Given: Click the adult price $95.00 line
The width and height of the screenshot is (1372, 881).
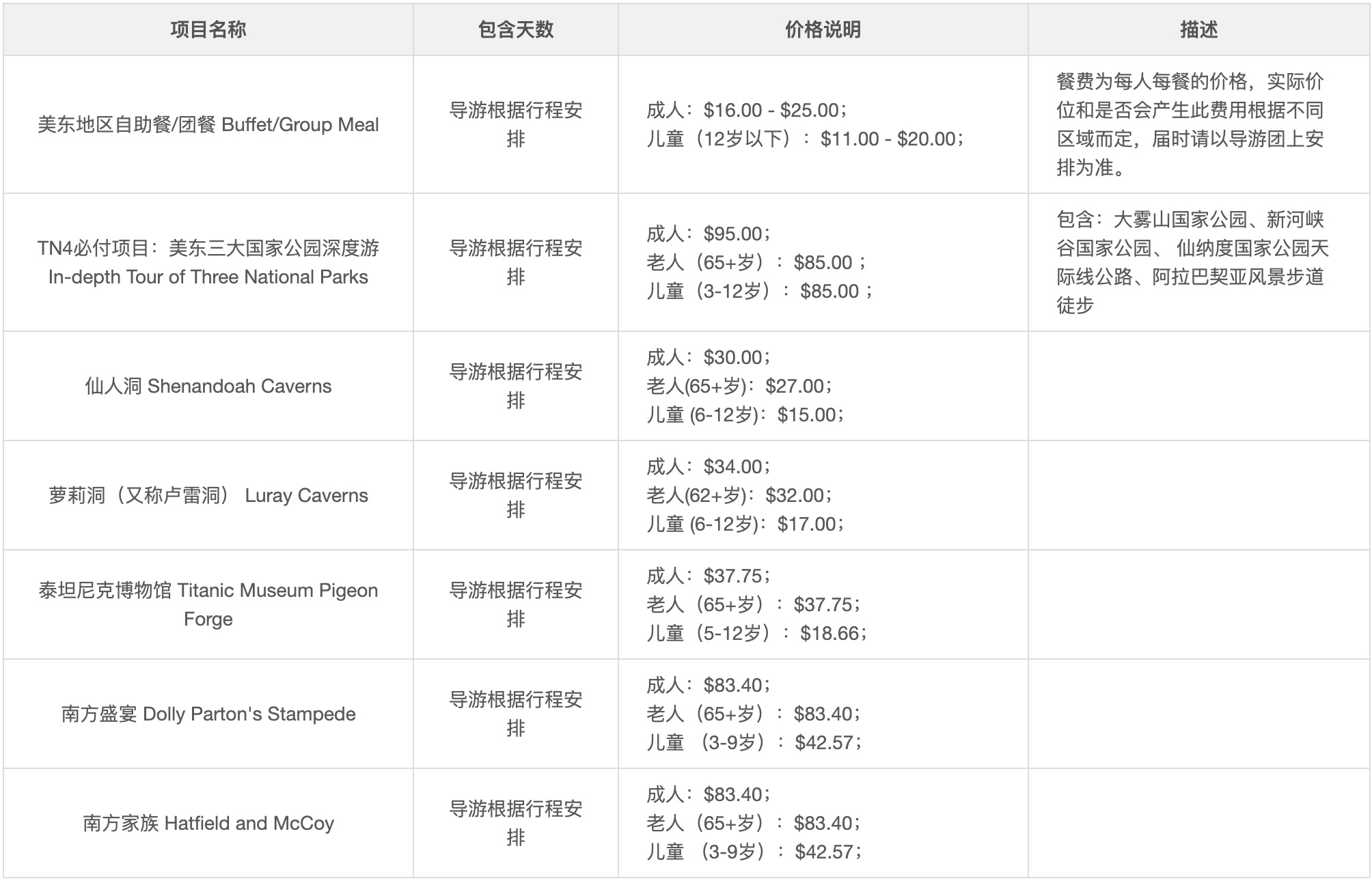Looking at the screenshot, I should pos(709,234).
